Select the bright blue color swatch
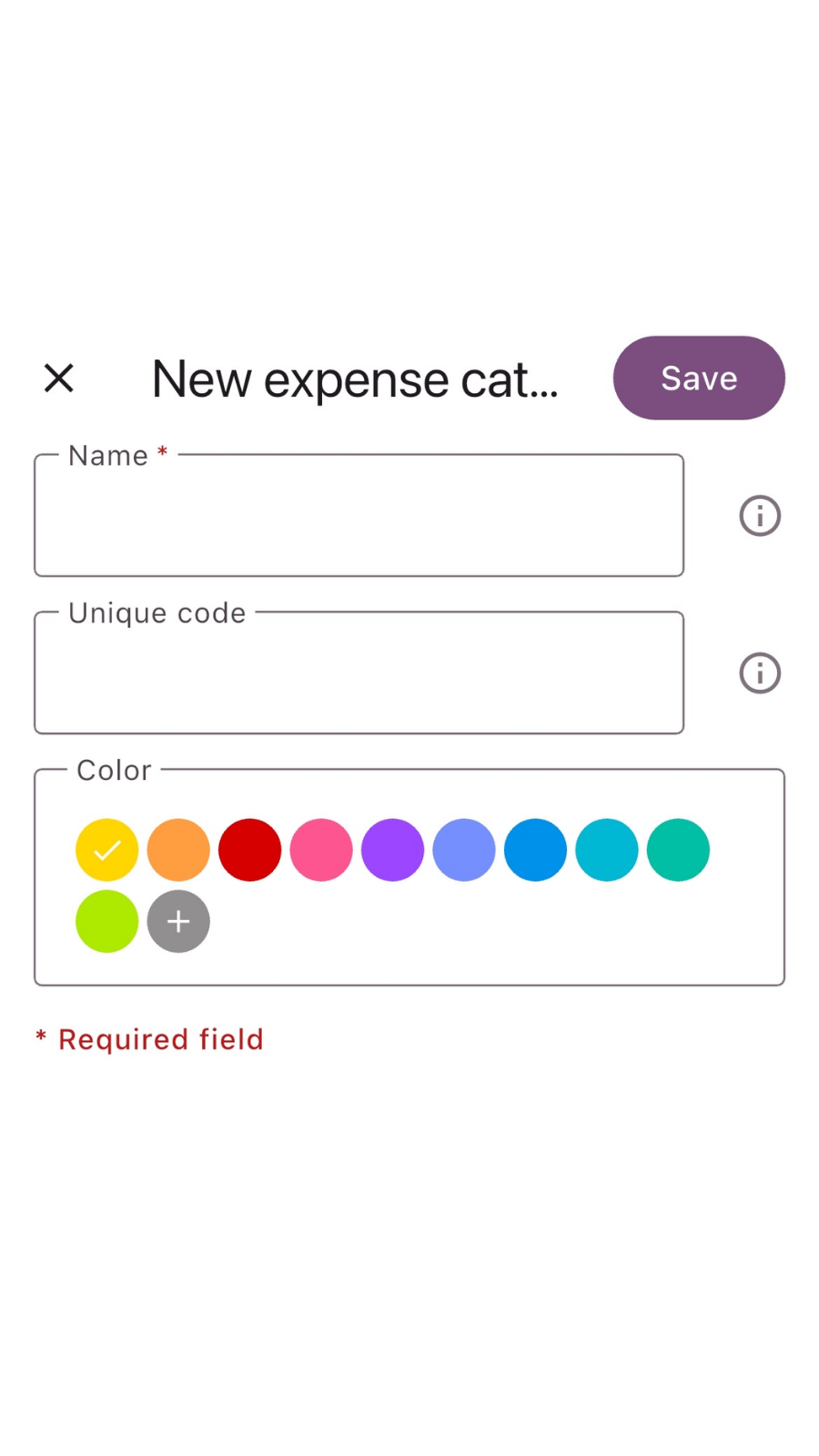 tap(535, 850)
